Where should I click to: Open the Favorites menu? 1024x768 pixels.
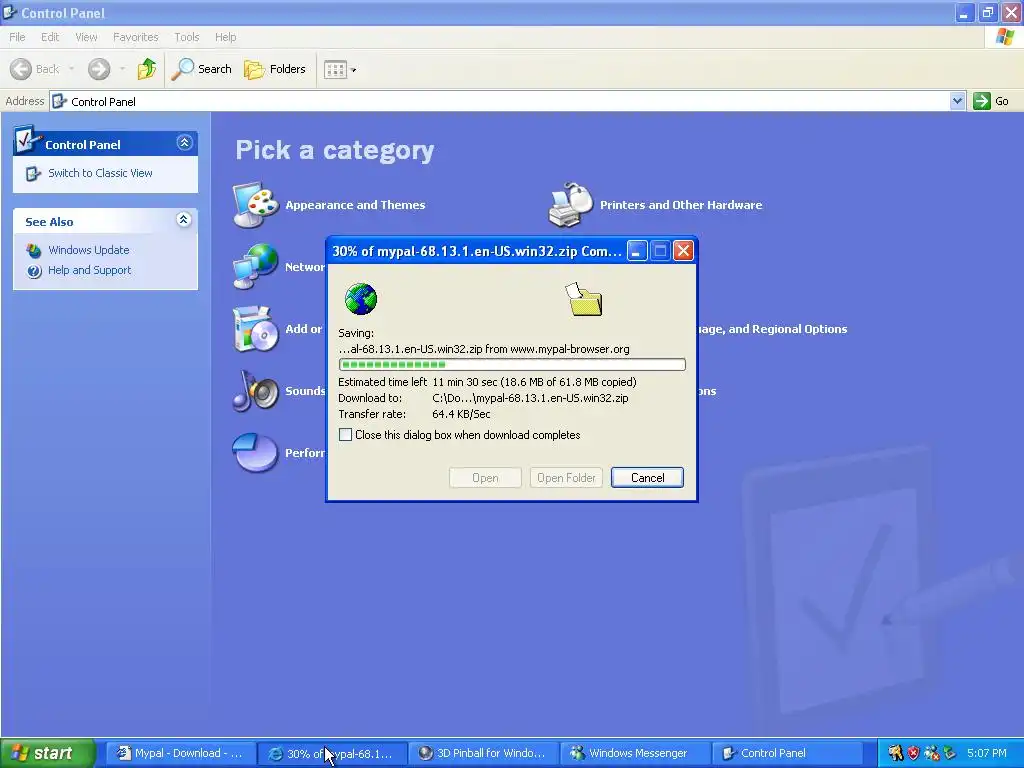point(135,37)
